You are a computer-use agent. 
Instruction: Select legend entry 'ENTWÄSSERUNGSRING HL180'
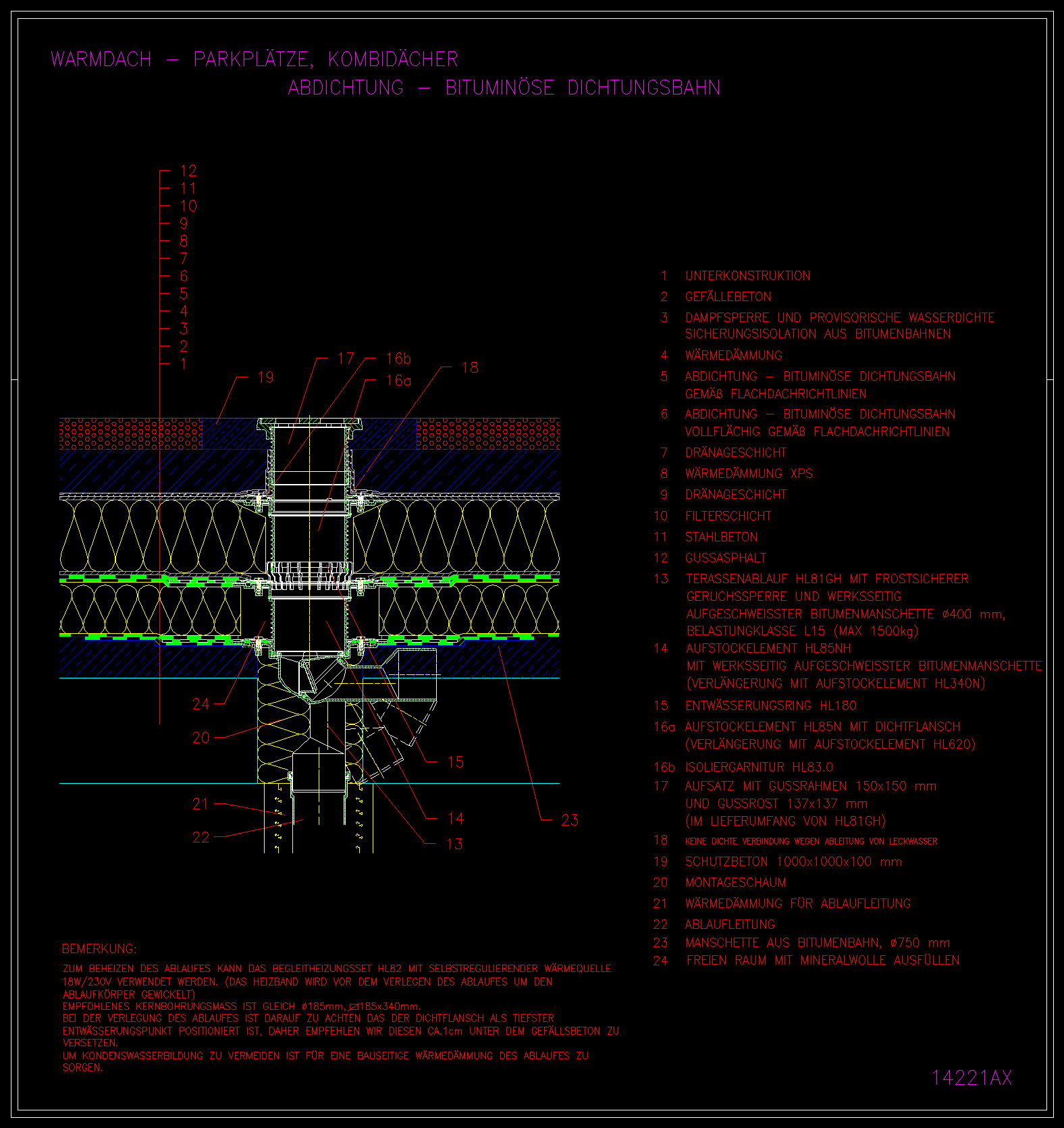click(771, 705)
